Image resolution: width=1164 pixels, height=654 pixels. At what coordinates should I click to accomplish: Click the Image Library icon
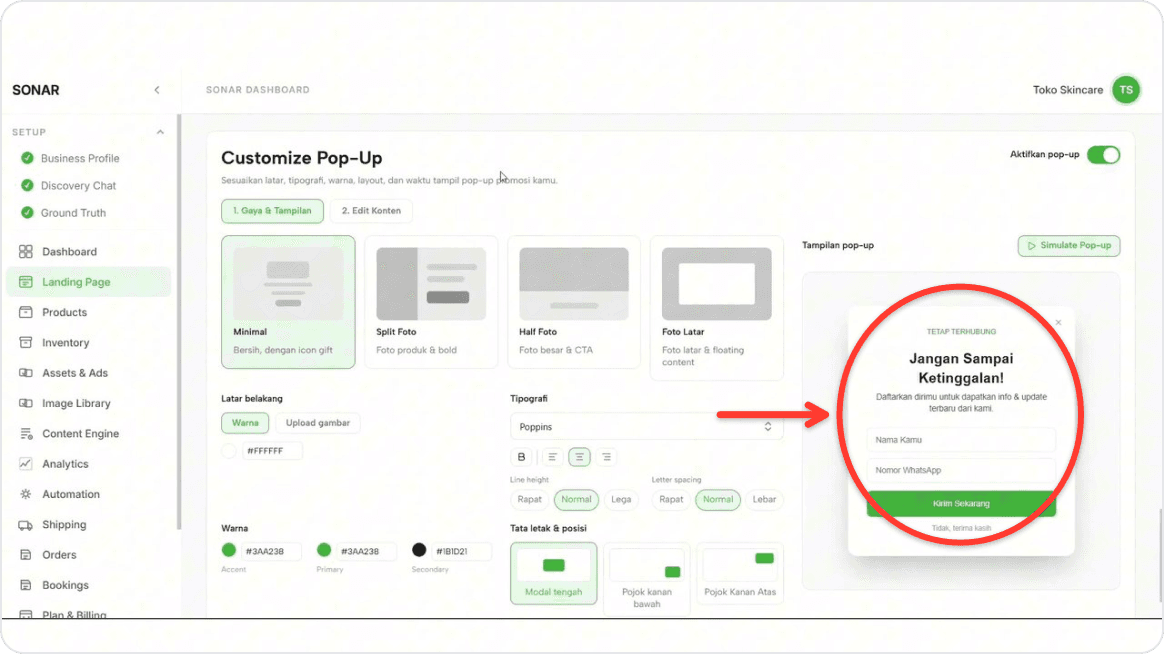26,403
